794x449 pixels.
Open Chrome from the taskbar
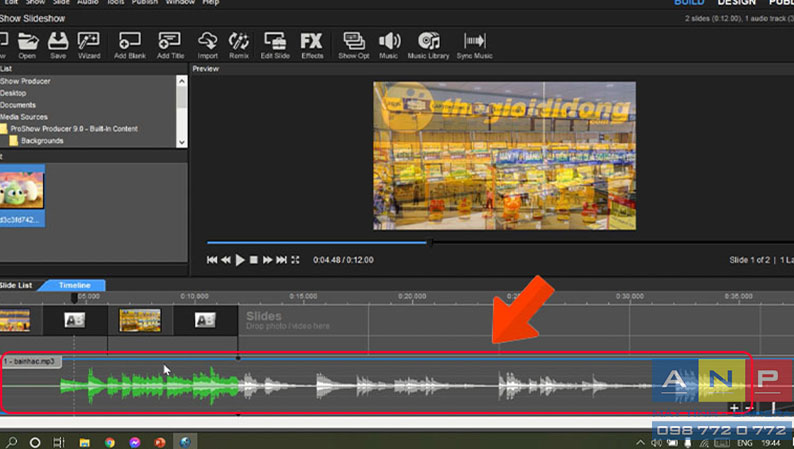point(110,442)
